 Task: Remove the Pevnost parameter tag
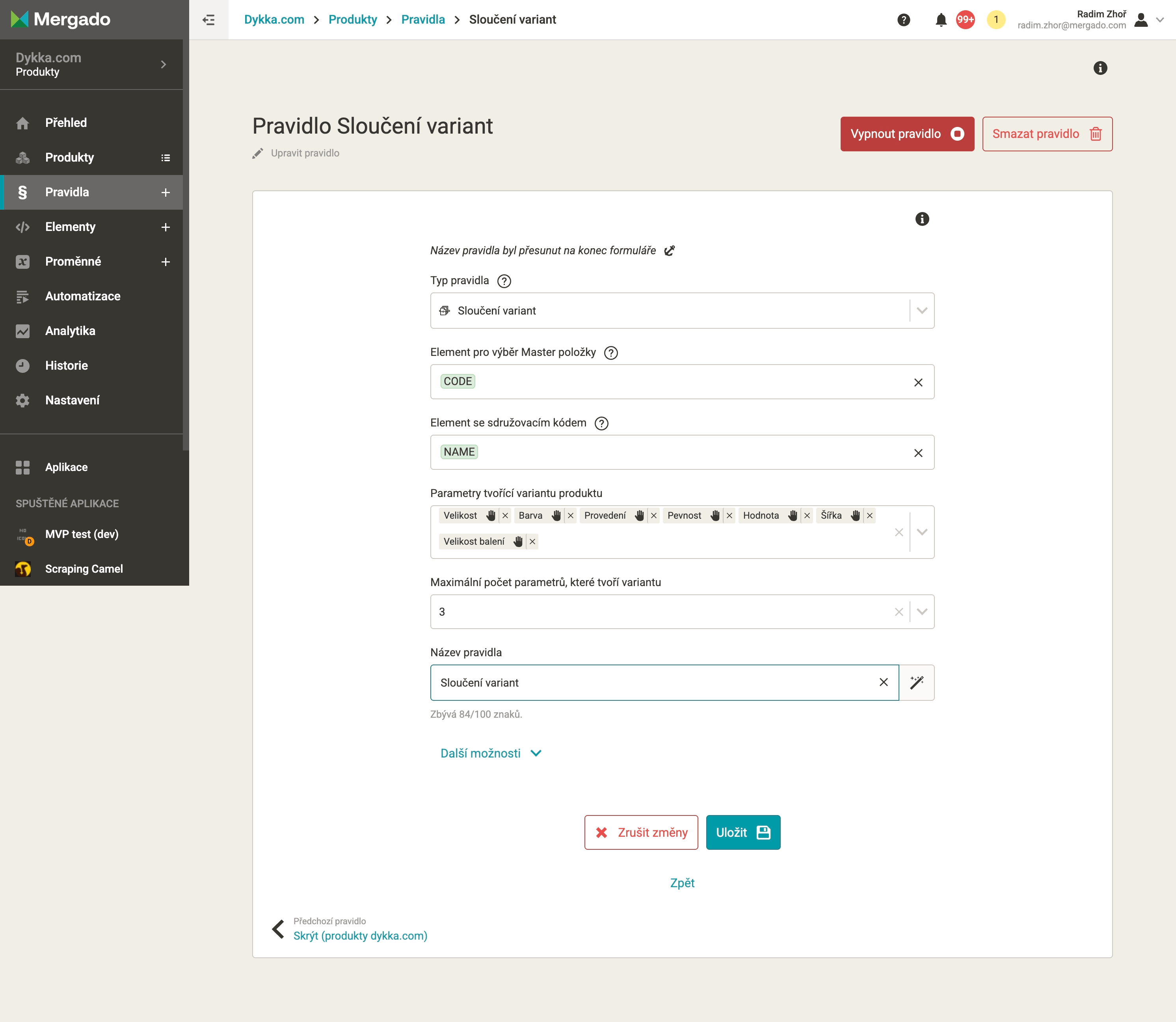tap(729, 516)
